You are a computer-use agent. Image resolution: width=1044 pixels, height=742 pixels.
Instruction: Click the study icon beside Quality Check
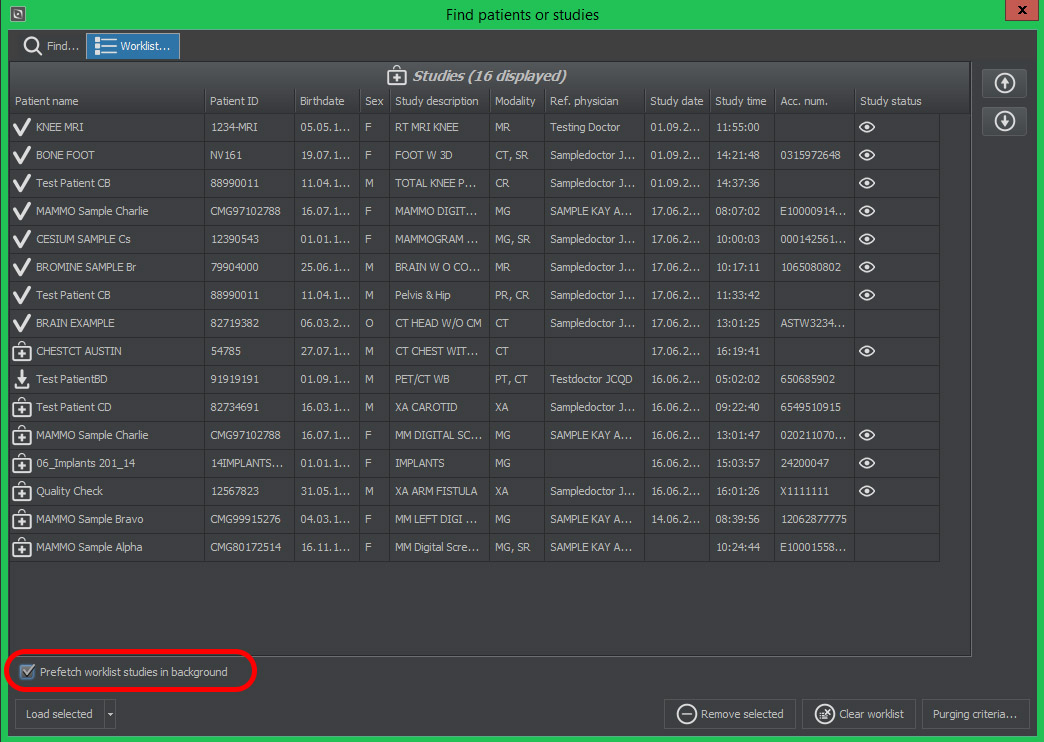point(22,492)
